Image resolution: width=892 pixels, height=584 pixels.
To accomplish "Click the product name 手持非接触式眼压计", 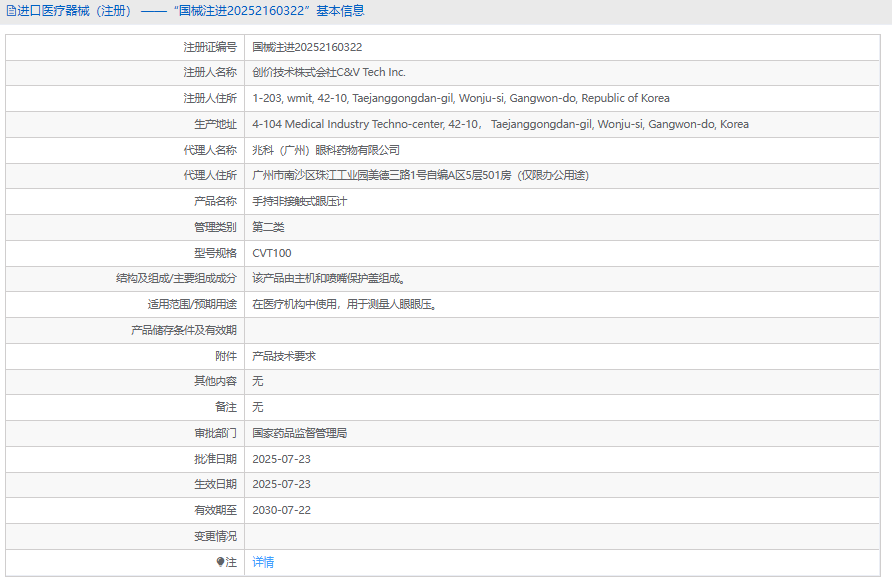I will (299, 202).
